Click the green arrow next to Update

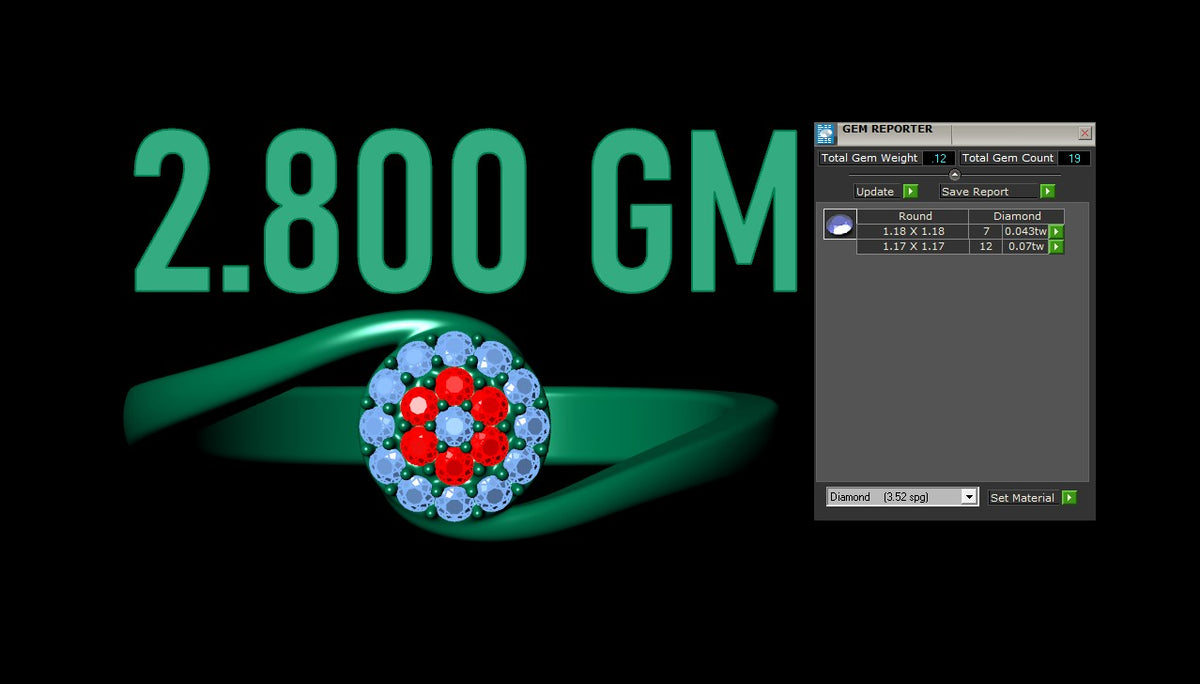pos(910,191)
